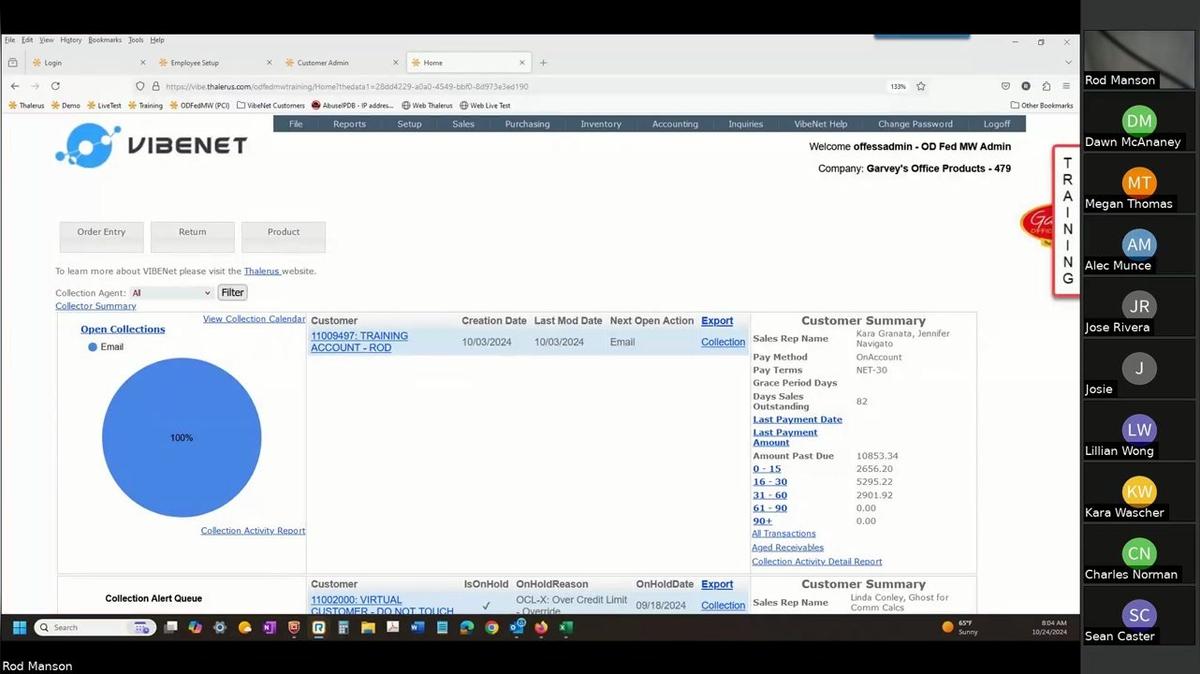Open Firefox from the taskbar
Screen dimensions: 1200x674
coord(541,629)
